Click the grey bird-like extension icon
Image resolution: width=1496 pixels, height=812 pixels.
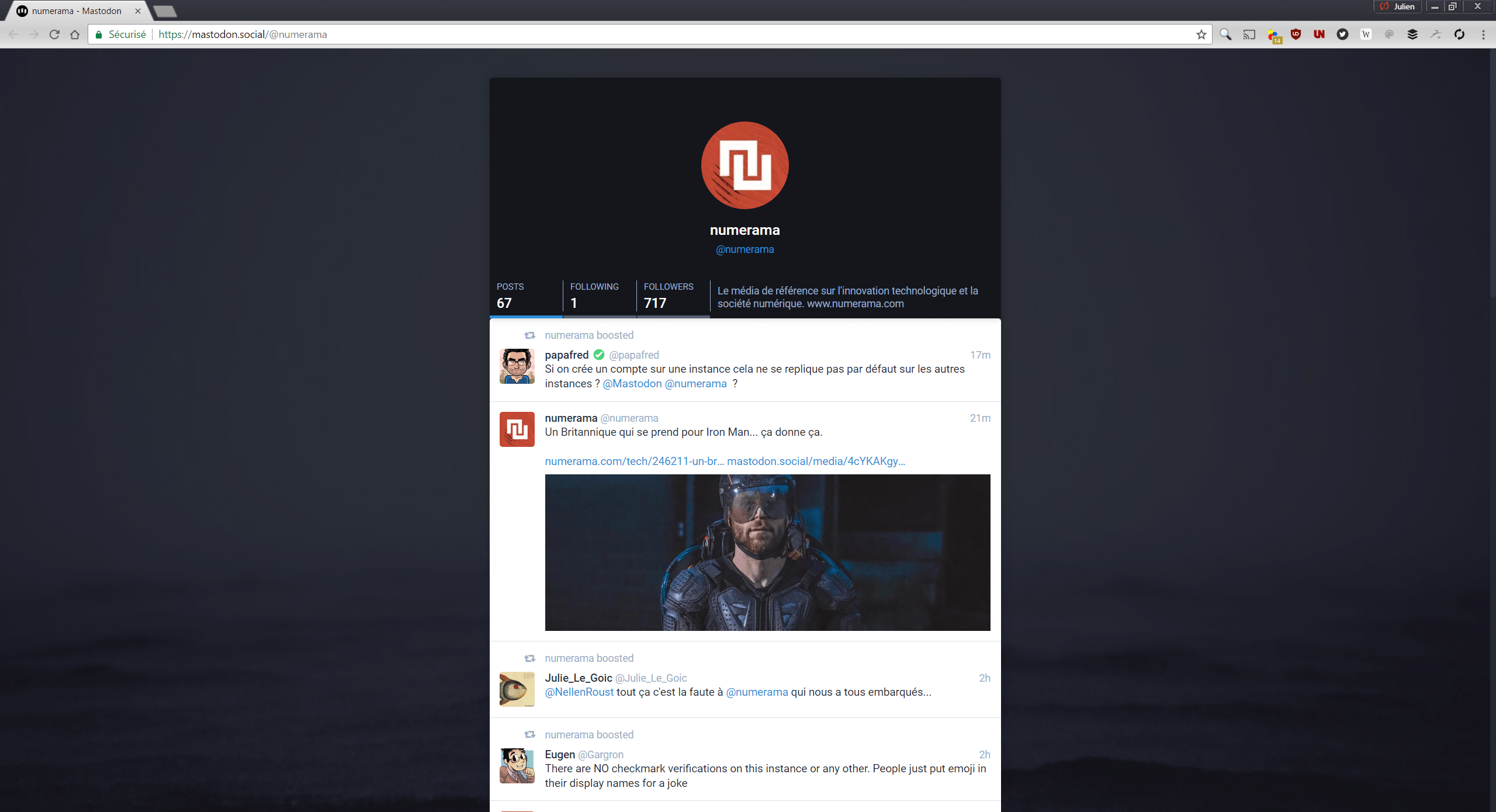(x=1436, y=34)
